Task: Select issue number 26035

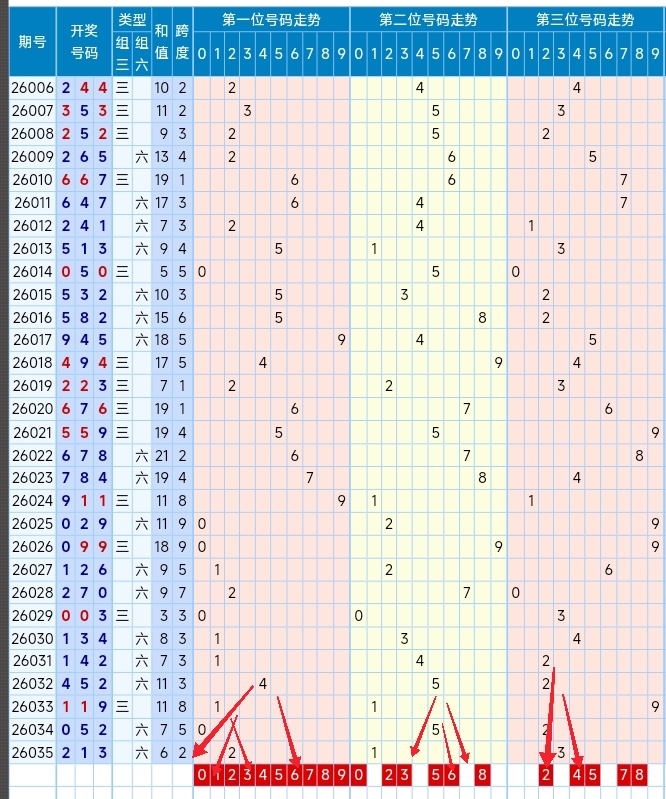Action: tap(33, 753)
